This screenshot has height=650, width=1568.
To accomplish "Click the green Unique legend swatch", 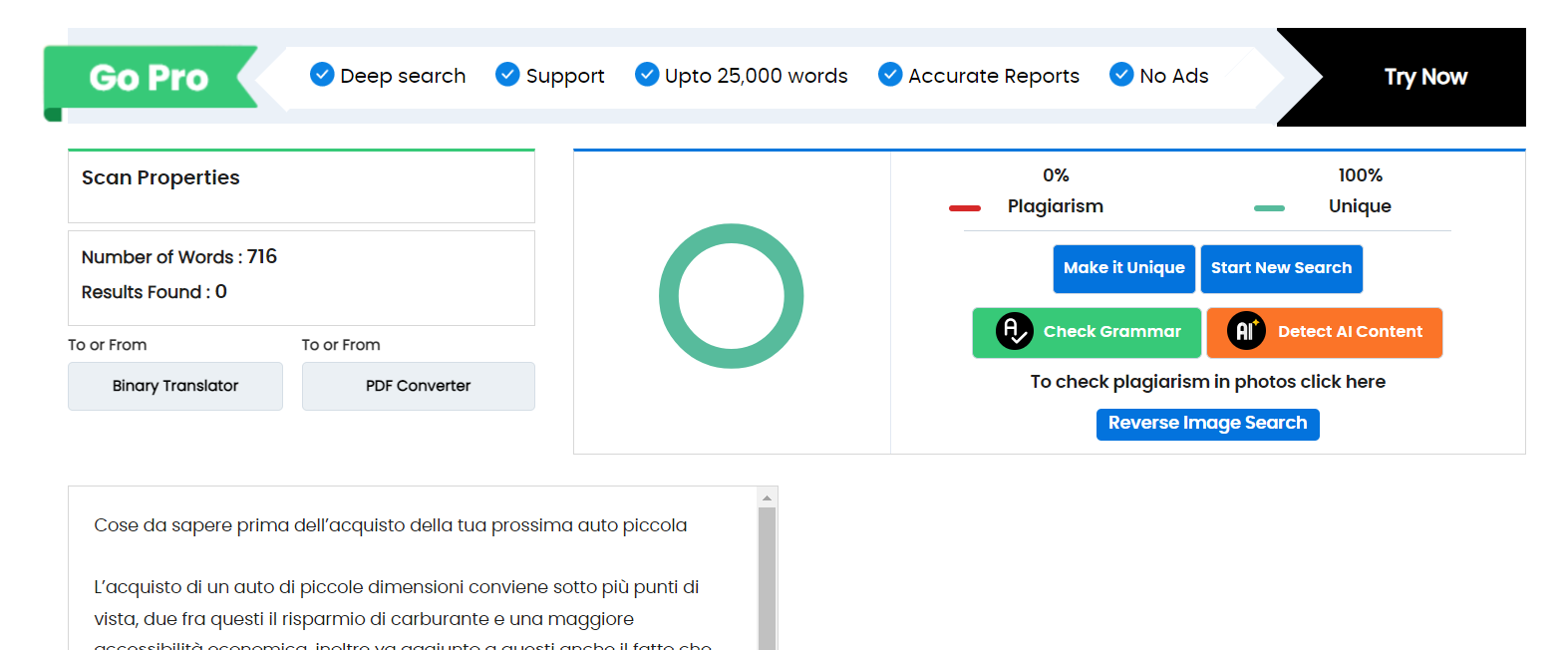I will coord(1269,208).
